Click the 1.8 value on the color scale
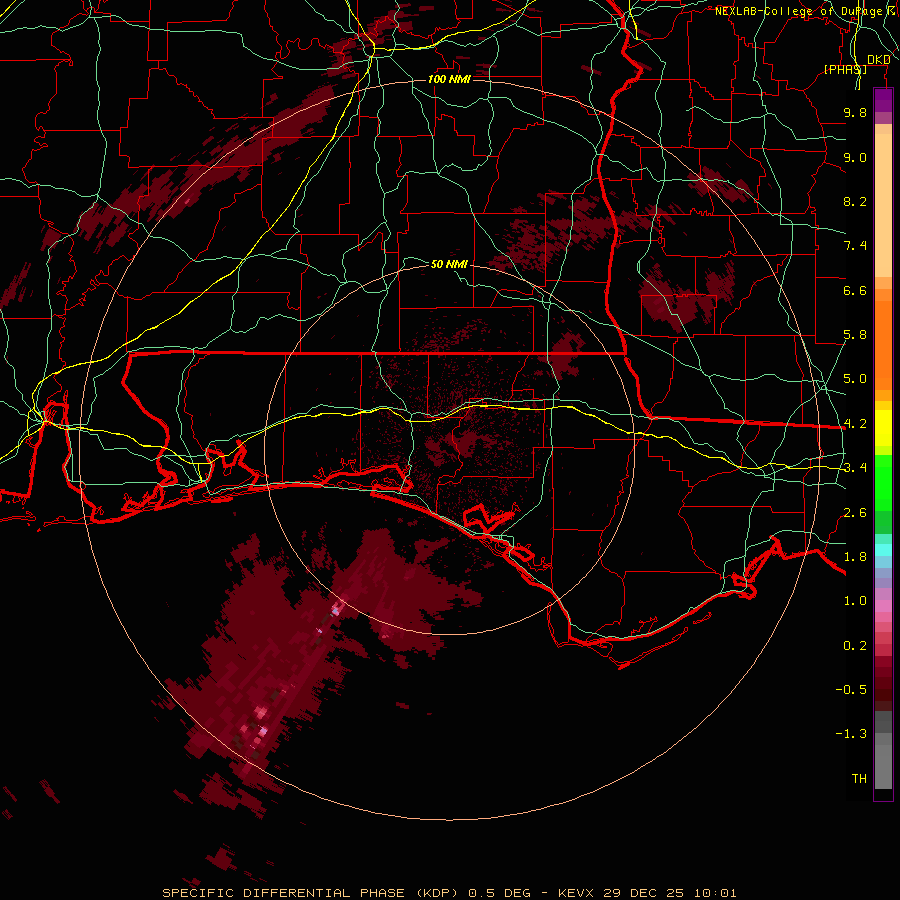This screenshot has height=900, width=900. (855, 557)
